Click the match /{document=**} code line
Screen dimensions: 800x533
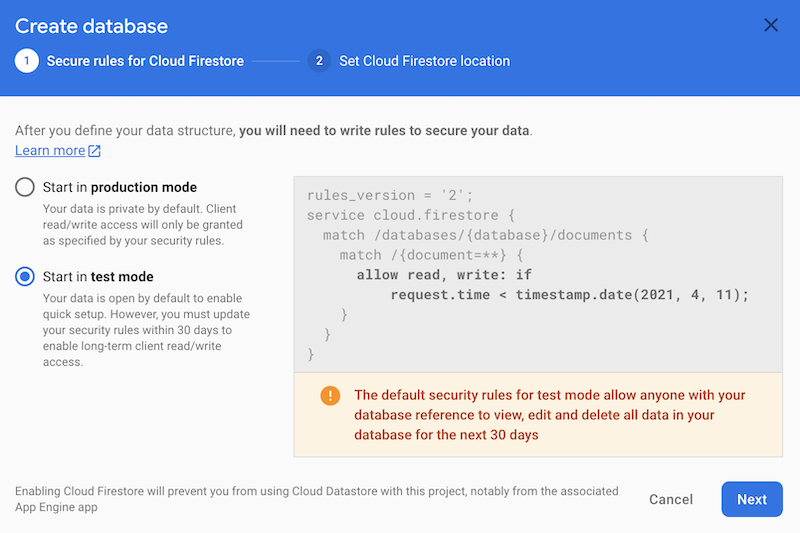point(432,255)
